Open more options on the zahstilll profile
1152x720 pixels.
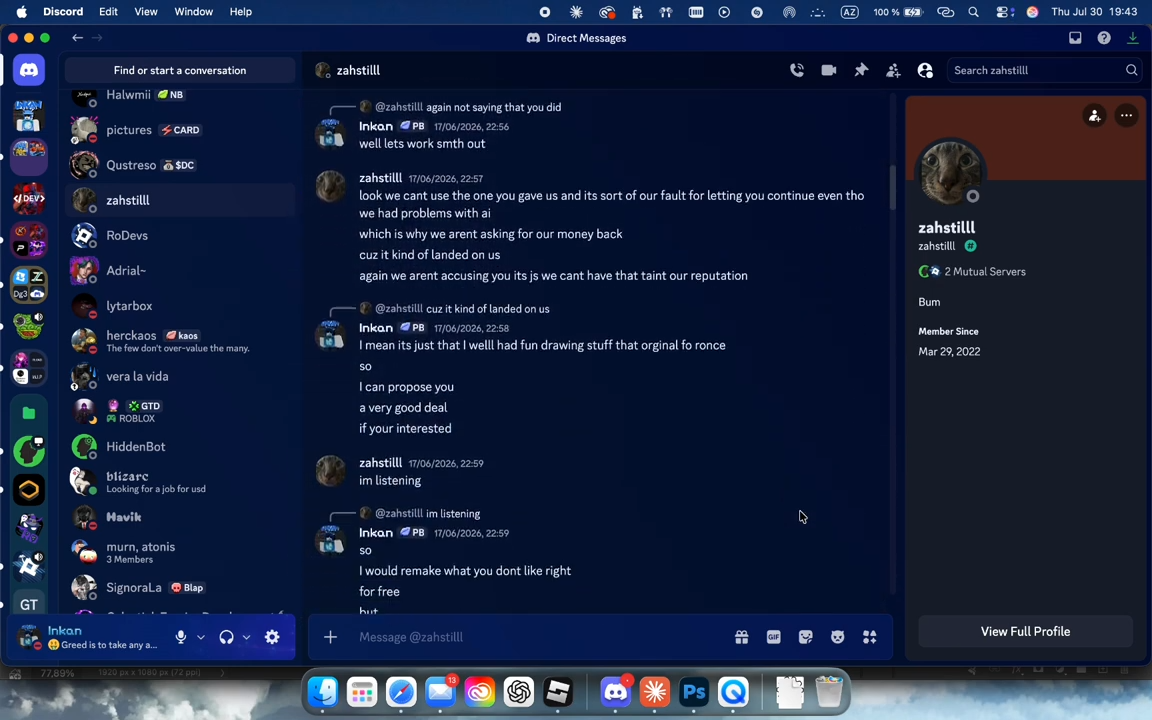pos(1126,115)
